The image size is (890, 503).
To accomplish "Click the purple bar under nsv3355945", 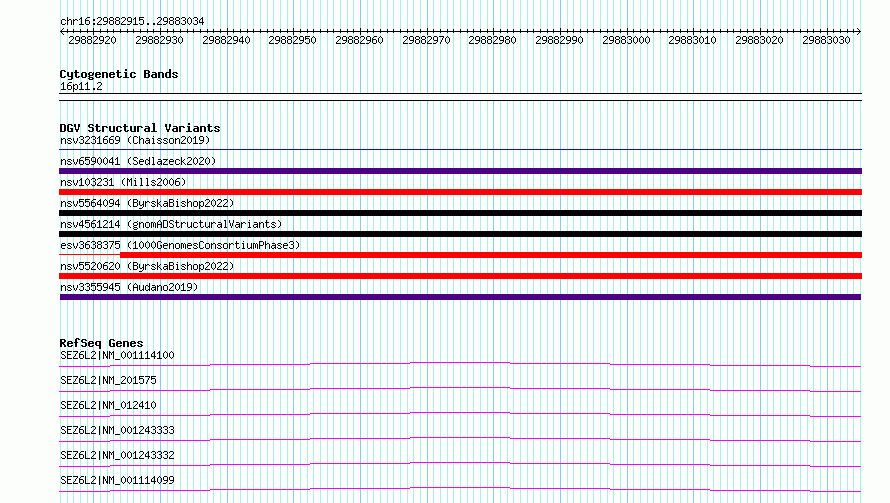I will [460, 297].
